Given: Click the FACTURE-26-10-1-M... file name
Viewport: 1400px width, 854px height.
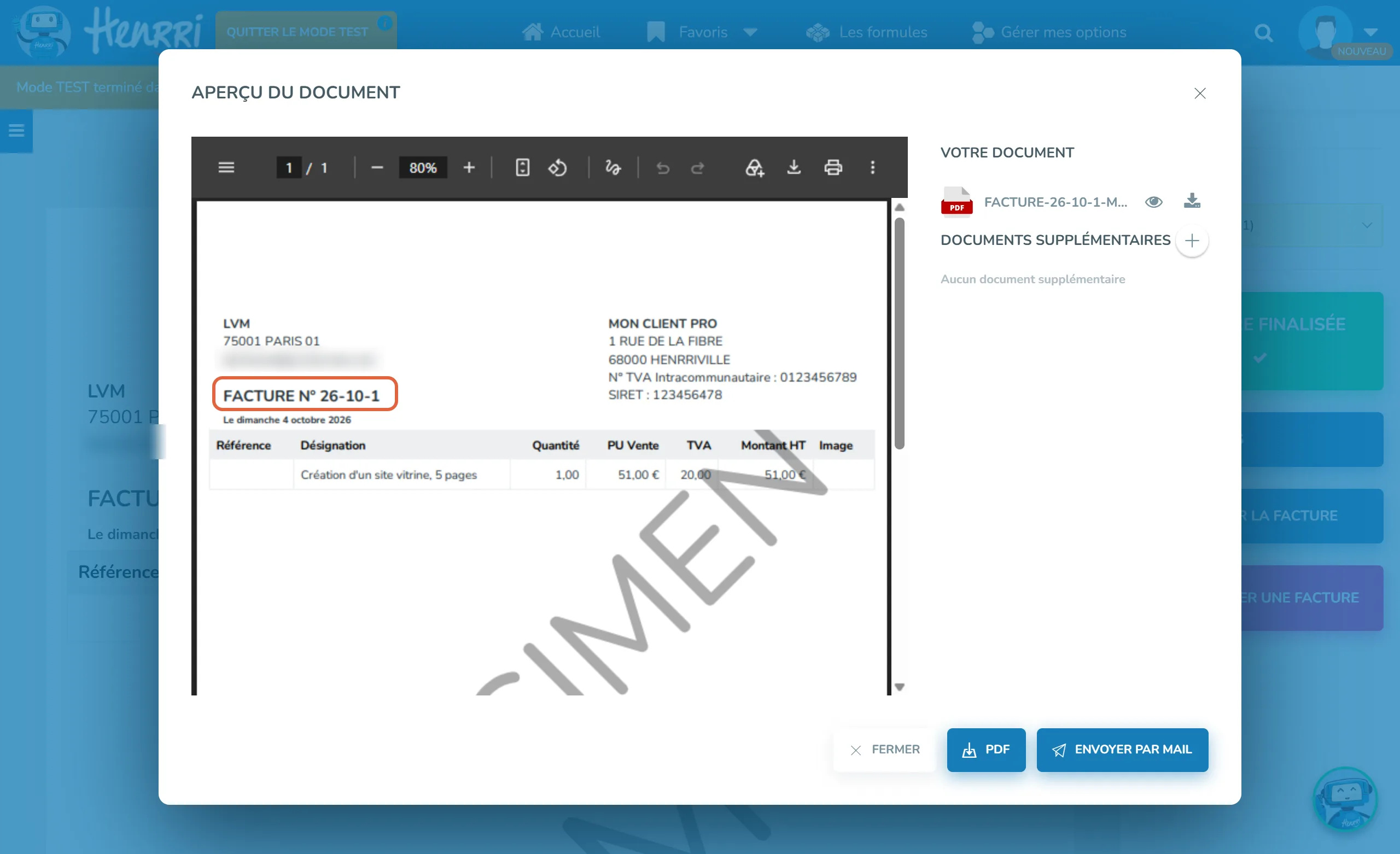Looking at the screenshot, I should pyautogui.click(x=1055, y=202).
